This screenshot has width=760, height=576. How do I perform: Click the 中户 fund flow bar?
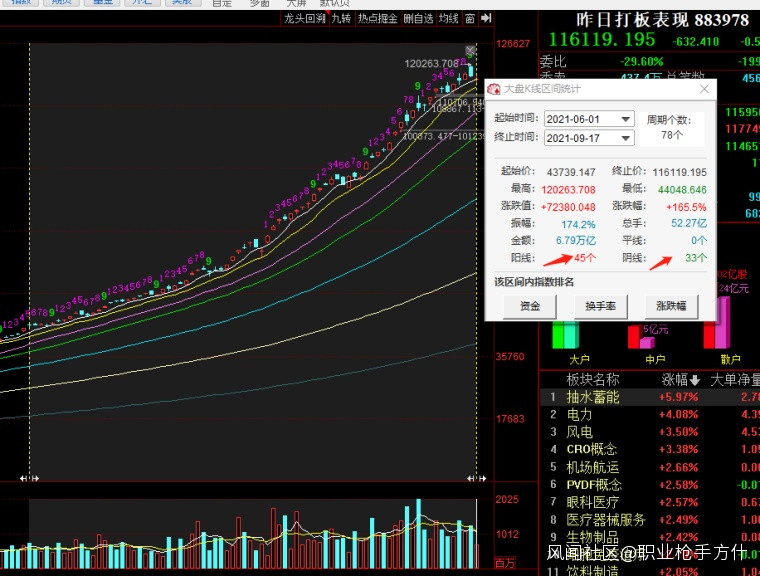point(641,336)
